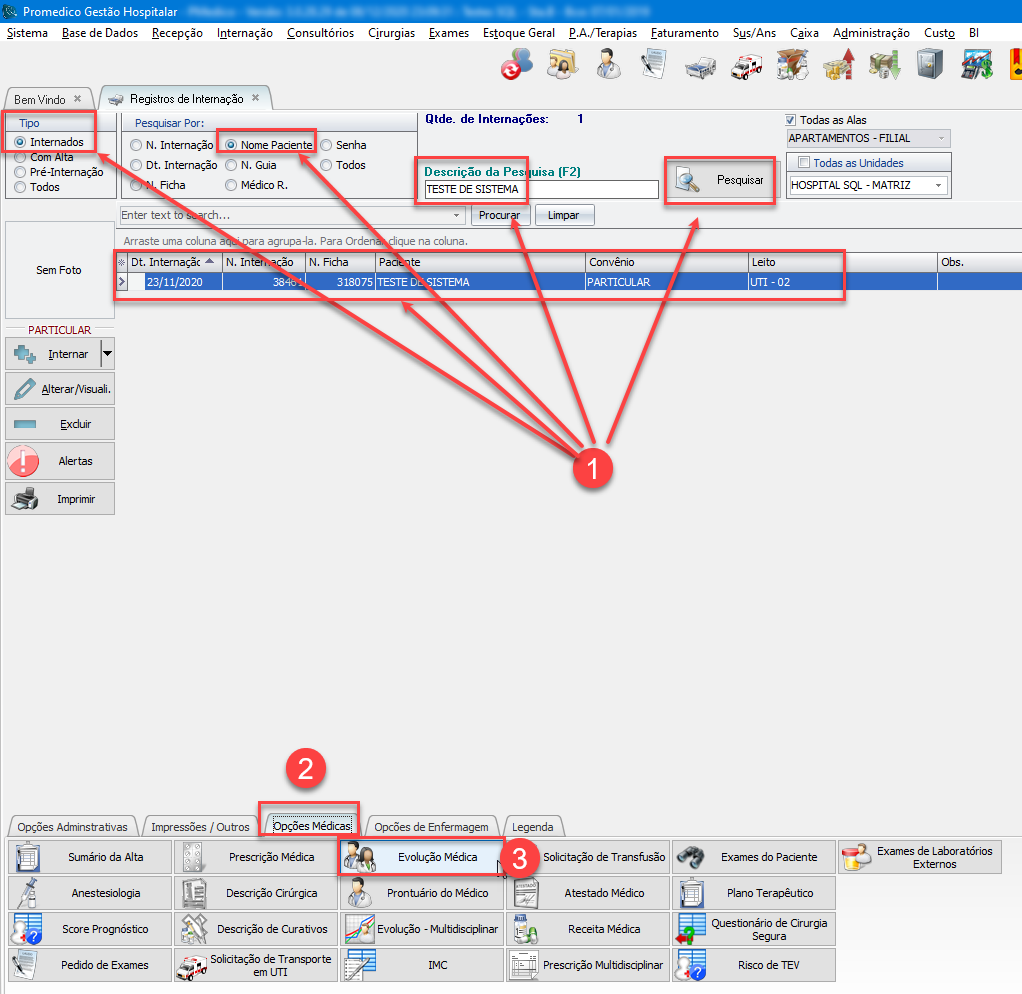The image size is (1022, 994).
Task: Click the doctor icon in the top toolbar
Action: click(607, 66)
